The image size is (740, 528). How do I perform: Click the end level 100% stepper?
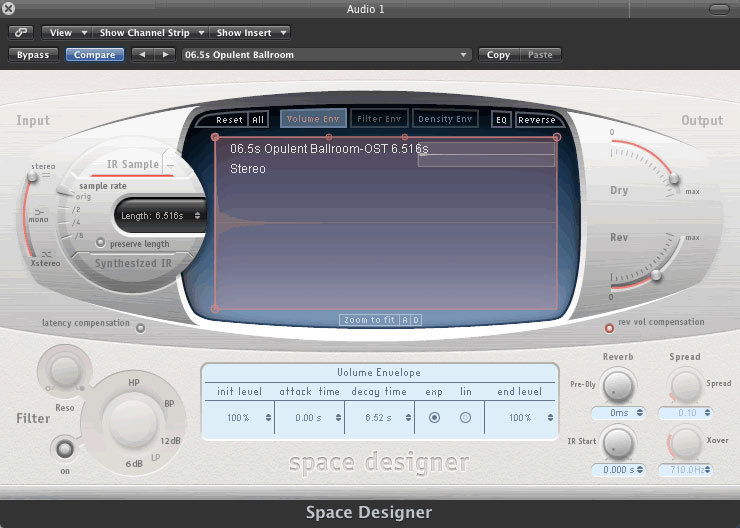(x=550, y=418)
